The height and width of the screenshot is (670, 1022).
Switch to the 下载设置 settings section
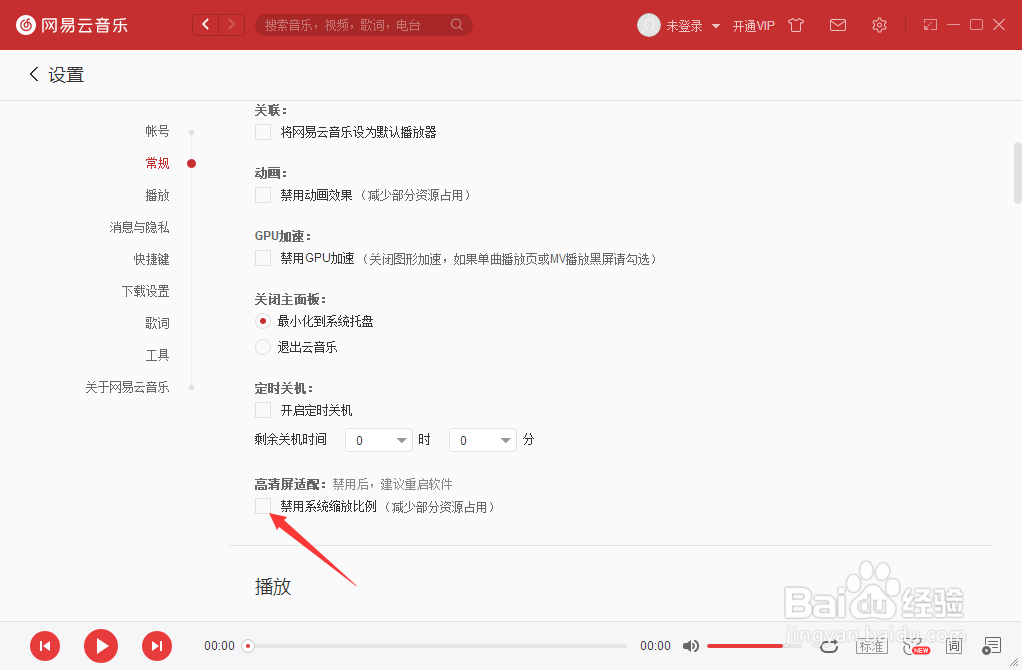point(146,291)
